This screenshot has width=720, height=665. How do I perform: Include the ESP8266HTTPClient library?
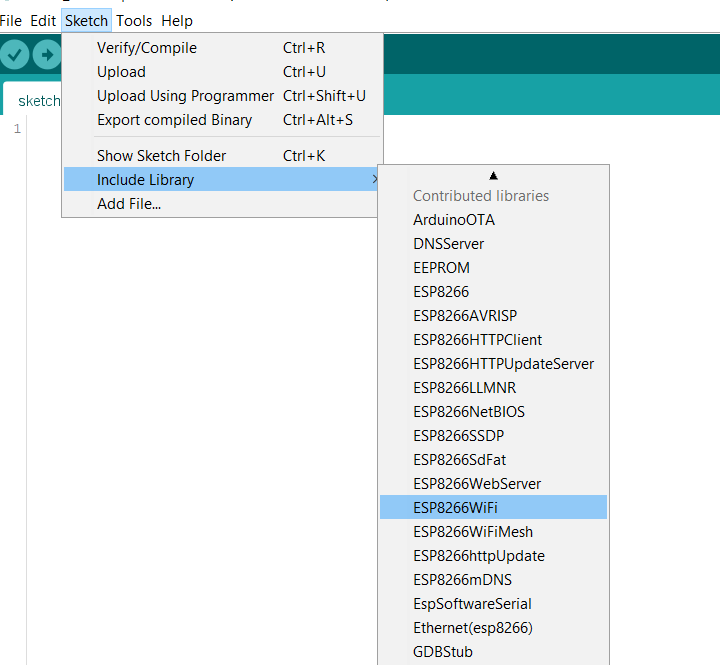494,339
